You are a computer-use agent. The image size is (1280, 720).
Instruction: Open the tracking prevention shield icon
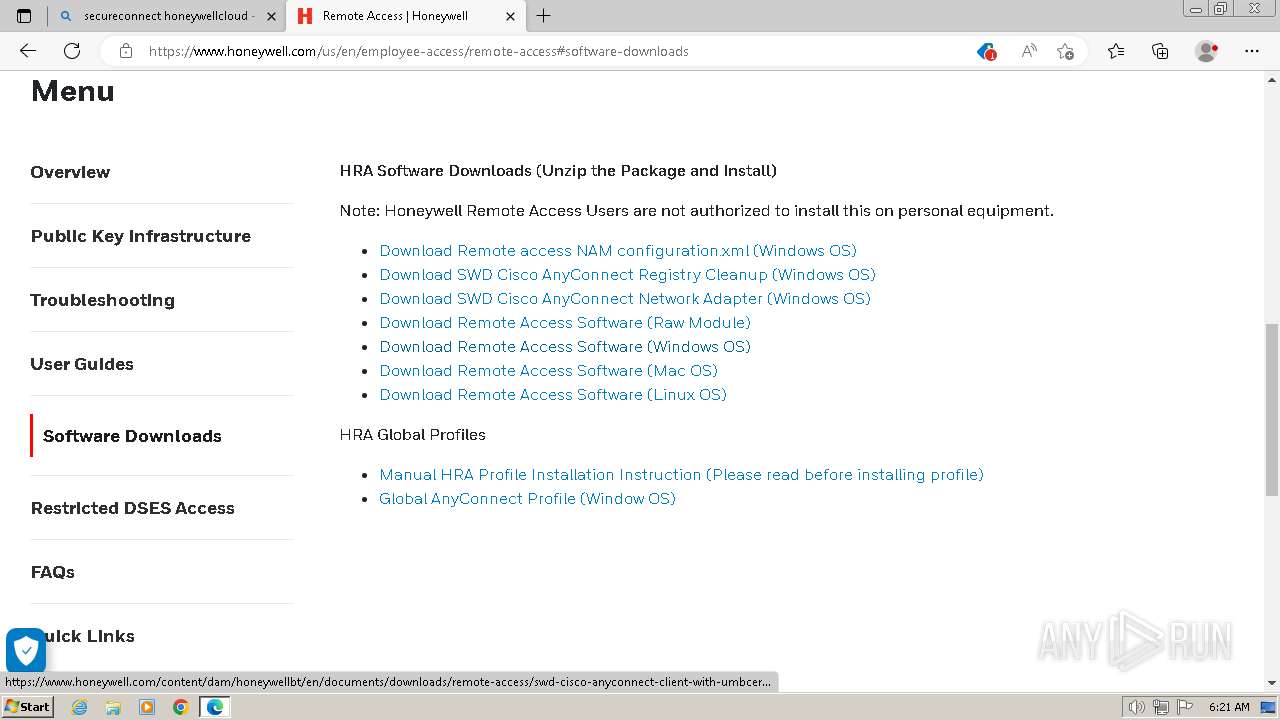tap(986, 51)
